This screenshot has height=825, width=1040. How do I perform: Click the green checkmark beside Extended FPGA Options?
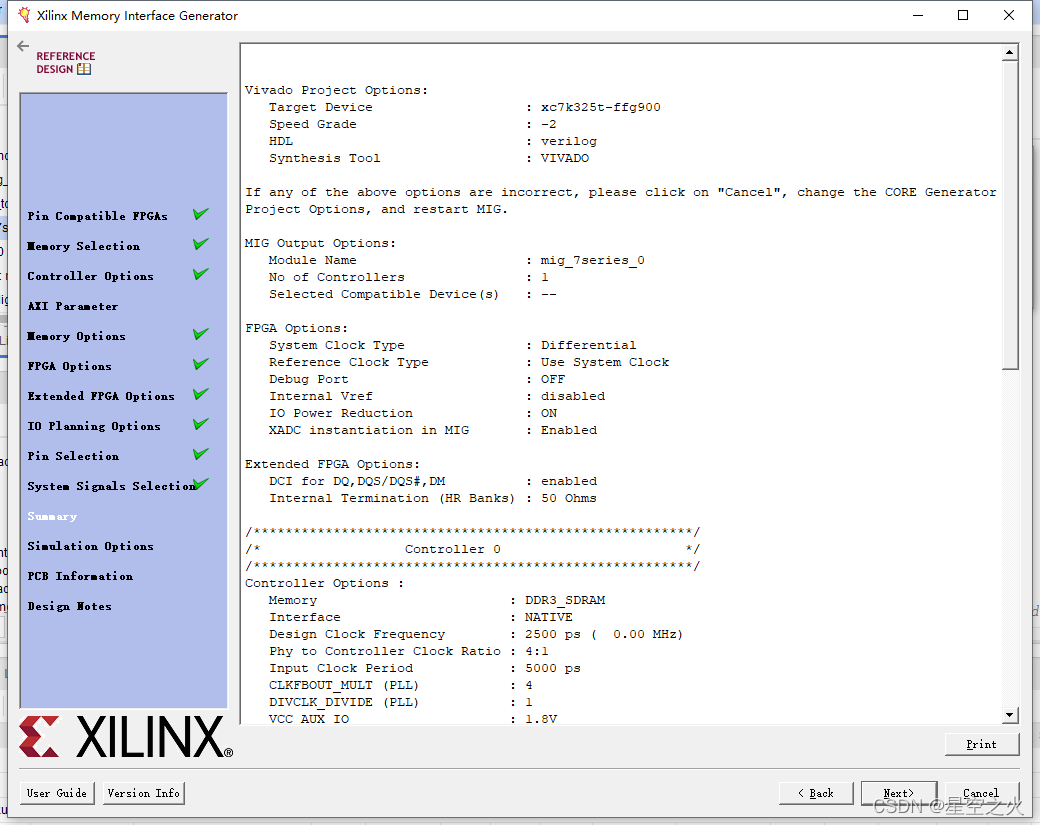pos(201,393)
